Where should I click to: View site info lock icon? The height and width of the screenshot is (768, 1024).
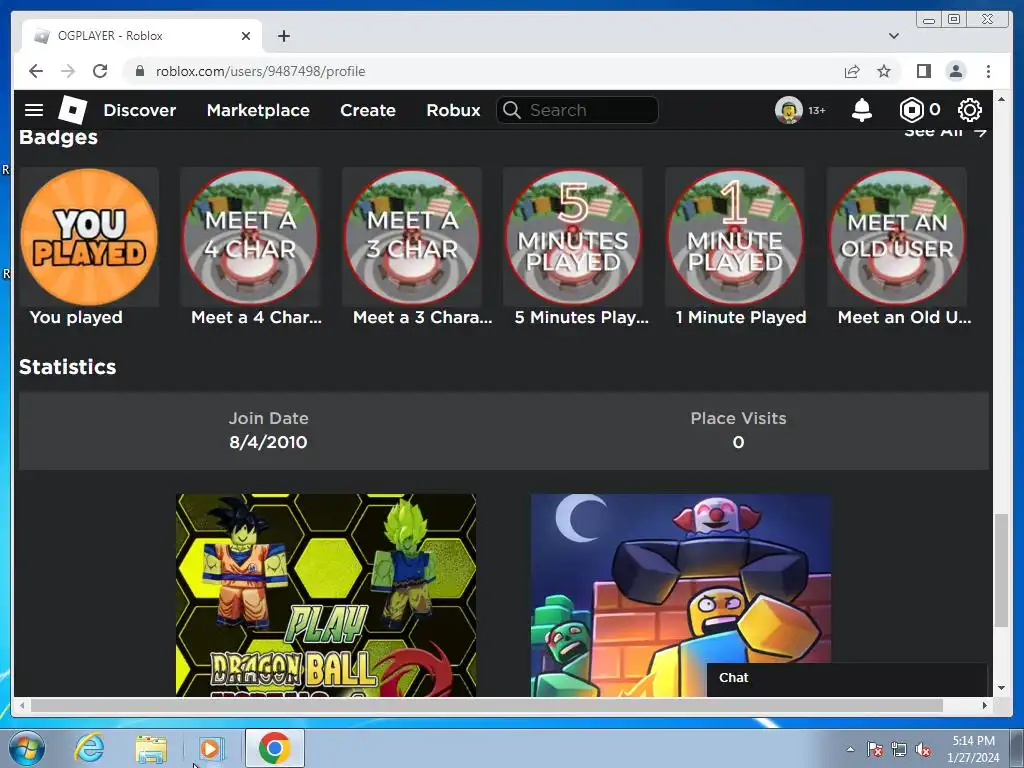click(139, 71)
